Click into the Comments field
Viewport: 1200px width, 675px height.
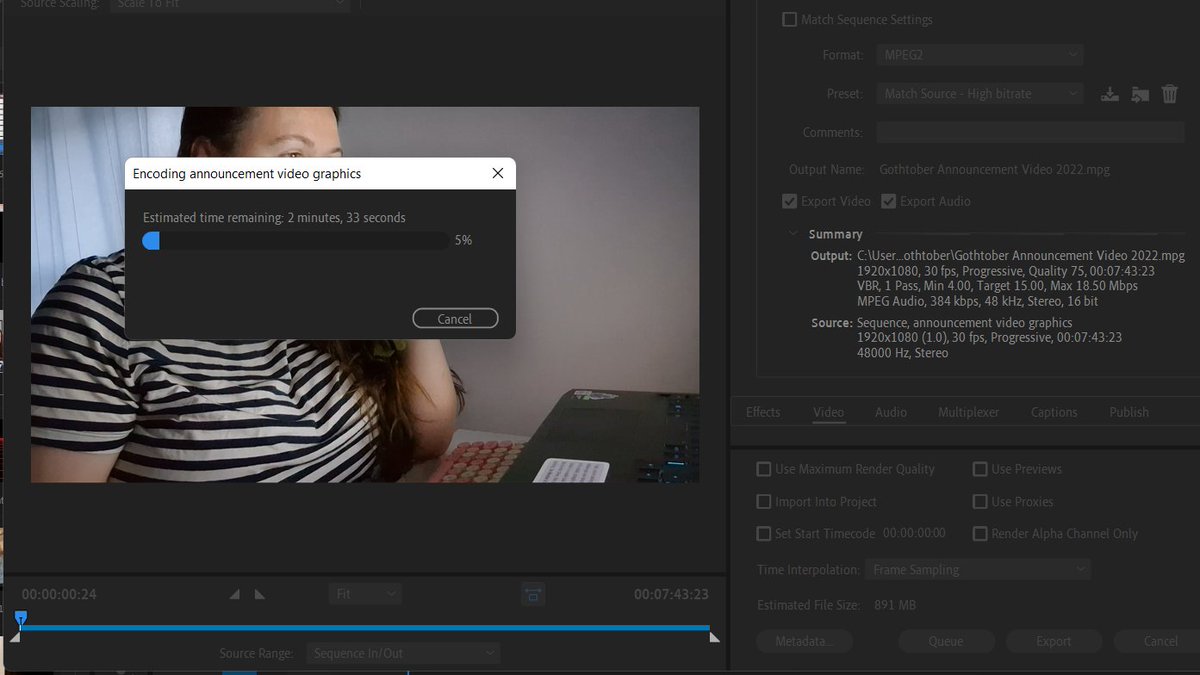click(x=1030, y=132)
